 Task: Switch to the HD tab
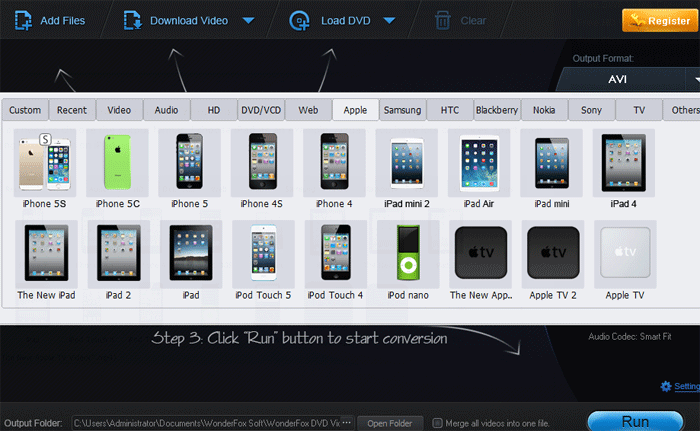(x=214, y=110)
